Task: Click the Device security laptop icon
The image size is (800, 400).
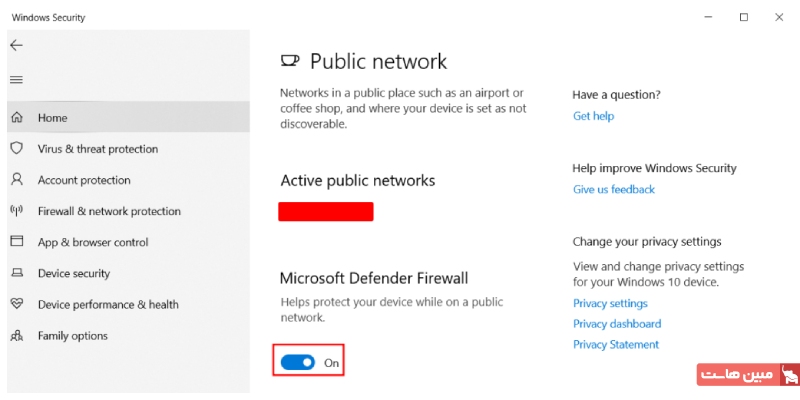Action: 16,273
